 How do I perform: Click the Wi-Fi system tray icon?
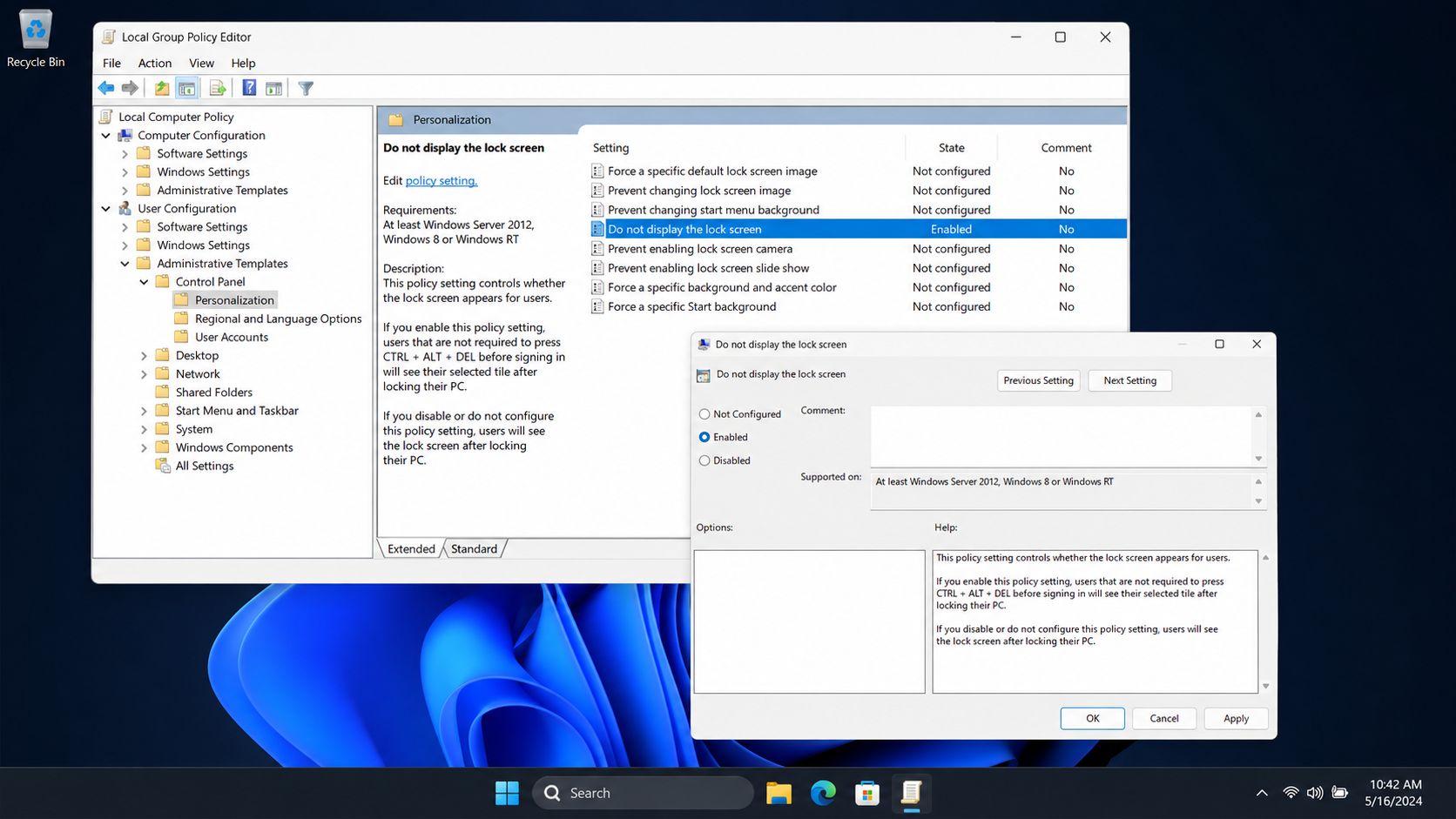point(1291,793)
